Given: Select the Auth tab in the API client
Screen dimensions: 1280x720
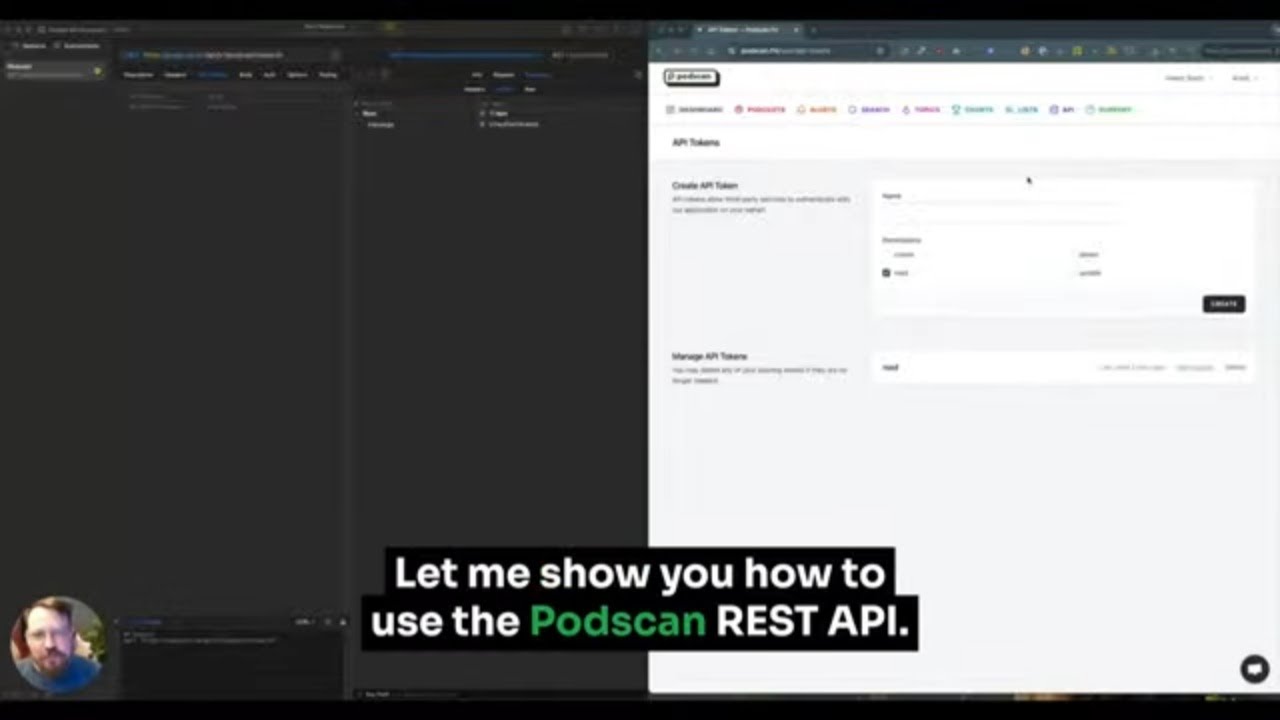Looking at the screenshot, I should click(269, 75).
